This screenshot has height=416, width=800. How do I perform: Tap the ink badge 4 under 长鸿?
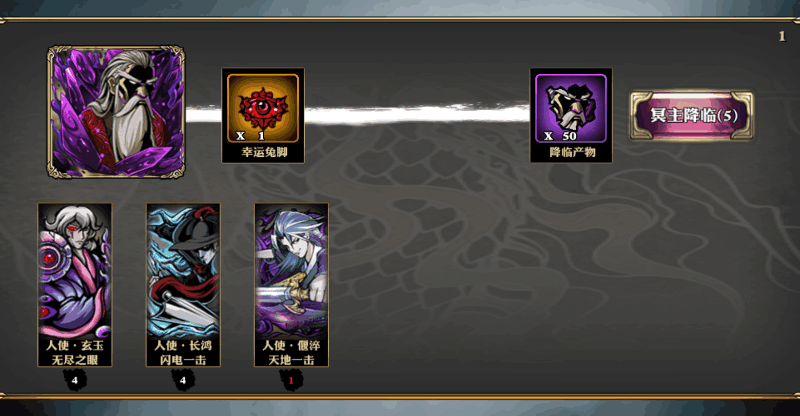(183, 380)
